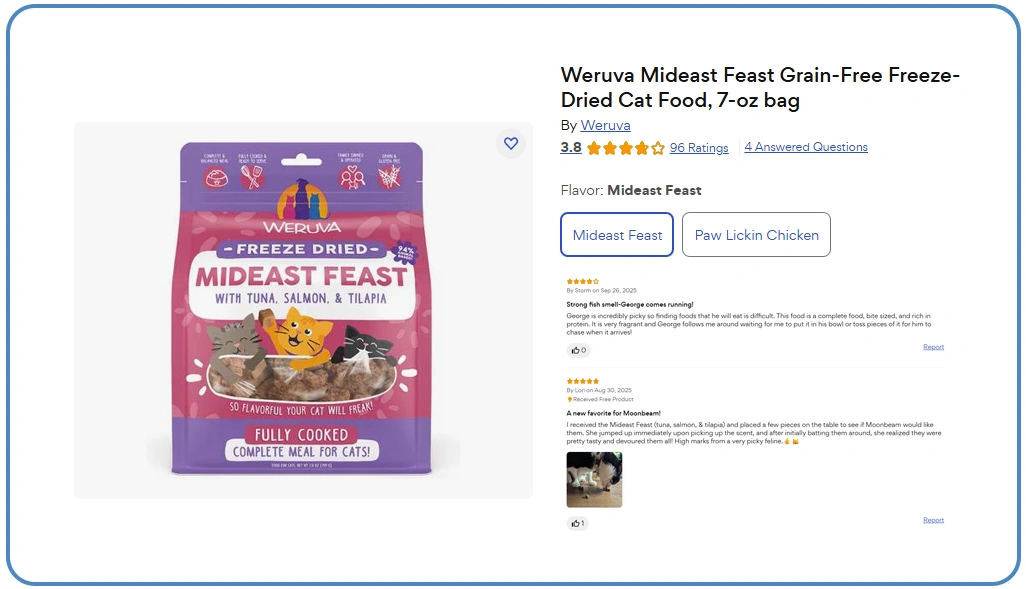The image size is (1026, 589).
Task: Click the heart favorite icon
Action: click(511, 144)
